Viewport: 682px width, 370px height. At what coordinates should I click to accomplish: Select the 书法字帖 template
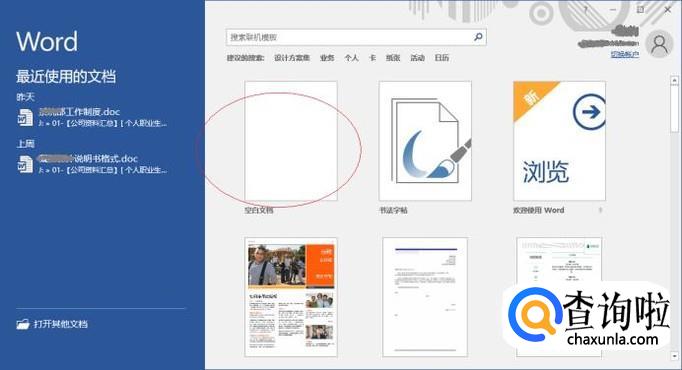point(425,141)
